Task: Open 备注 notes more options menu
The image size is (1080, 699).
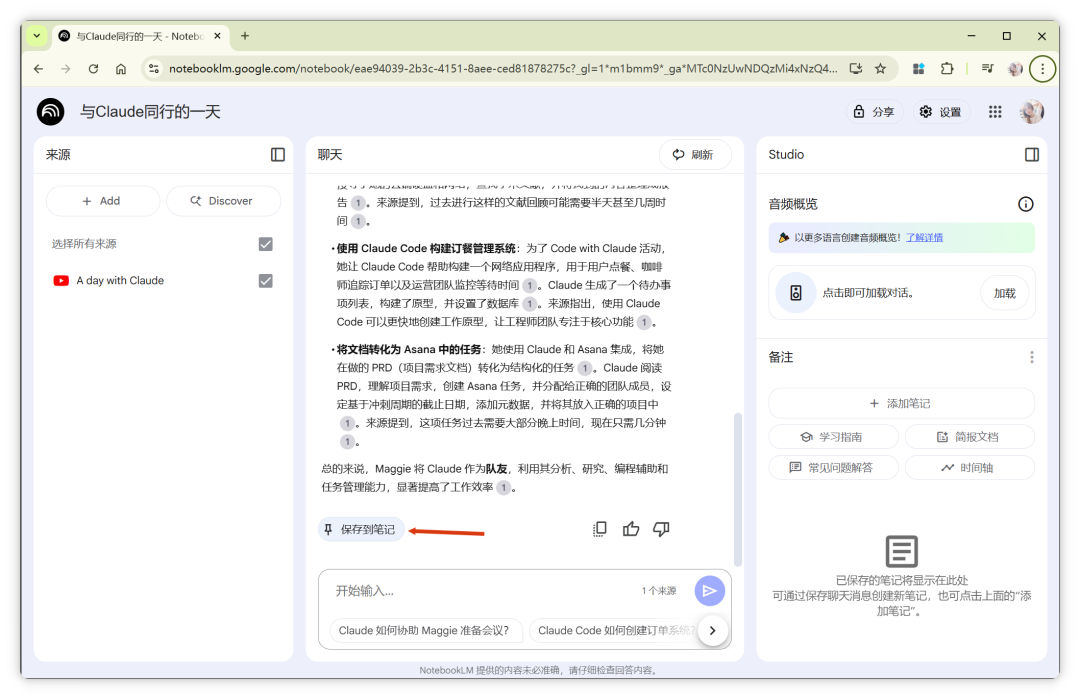Action: [x=1031, y=357]
